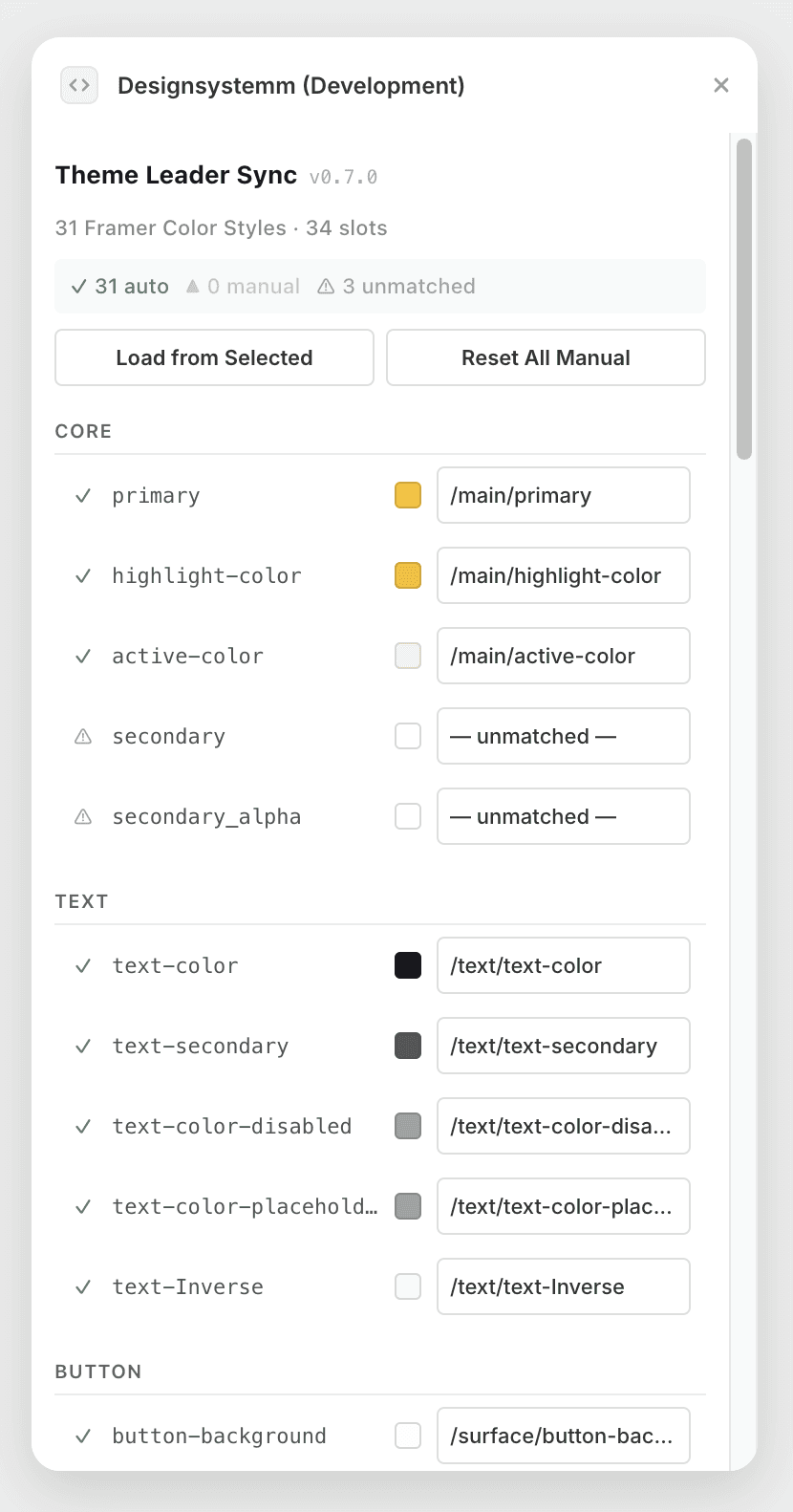
Task: Click the black text-color swatch
Action: pos(408,965)
